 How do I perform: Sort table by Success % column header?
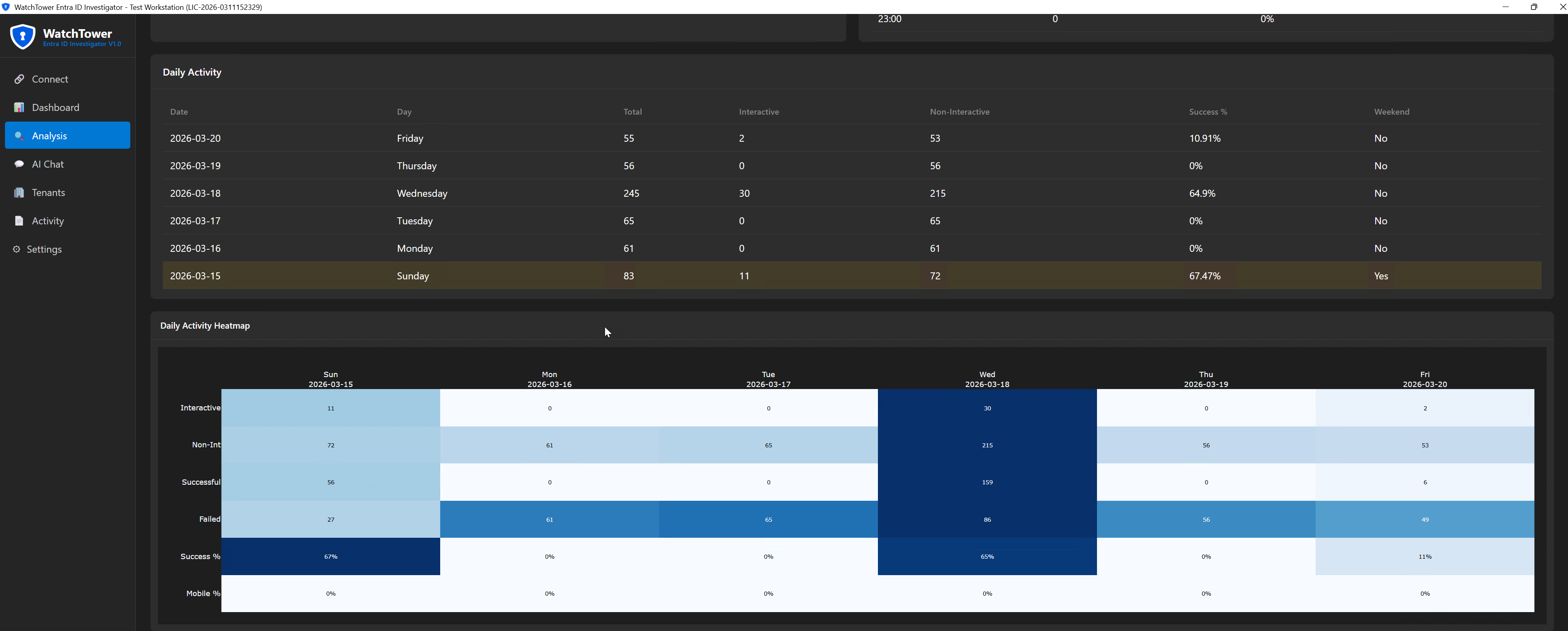(1208, 112)
